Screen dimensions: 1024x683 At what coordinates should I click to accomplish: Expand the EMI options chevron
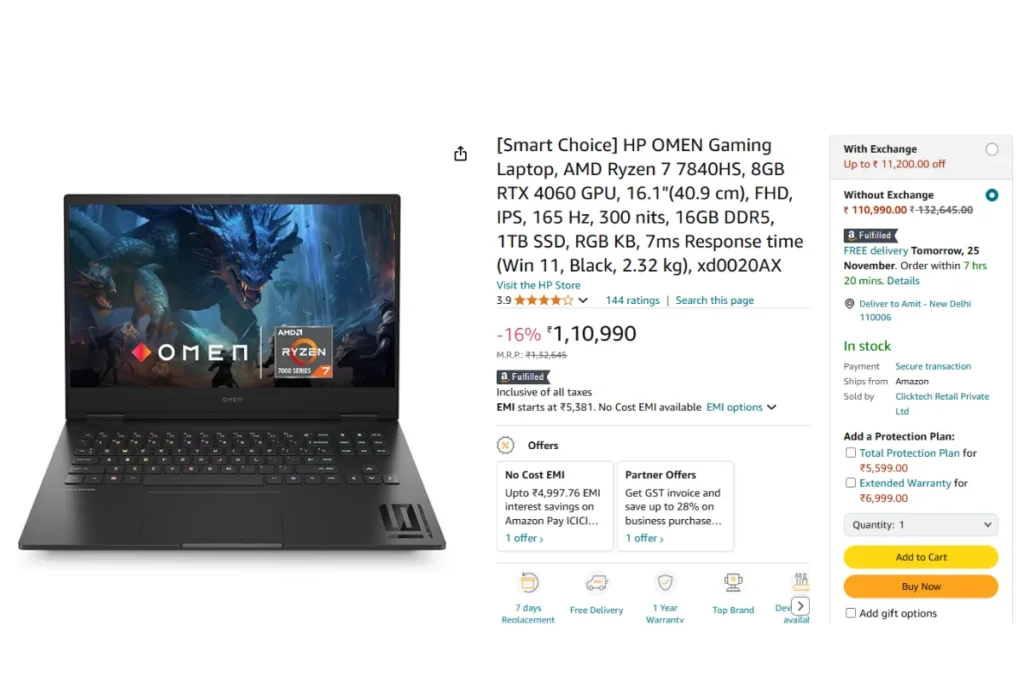(772, 407)
